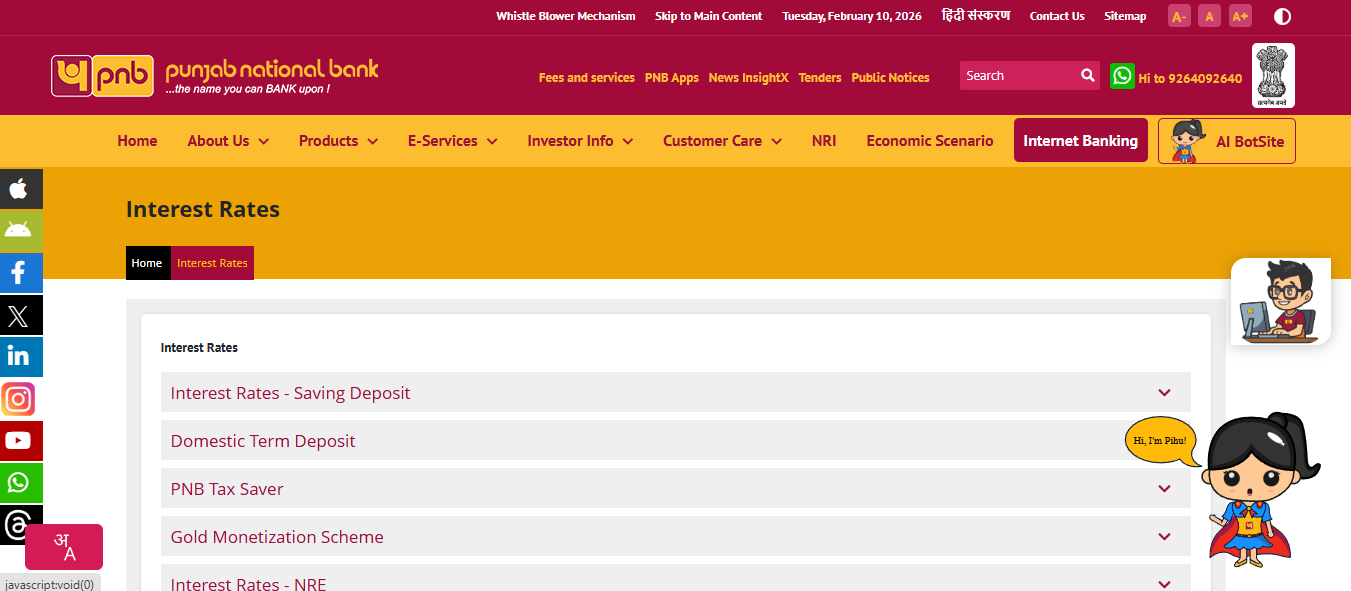Image resolution: width=1351 pixels, height=591 pixels.
Task: Open the Android app download icon
Action: pyautogui.click(x=21, y=231)
